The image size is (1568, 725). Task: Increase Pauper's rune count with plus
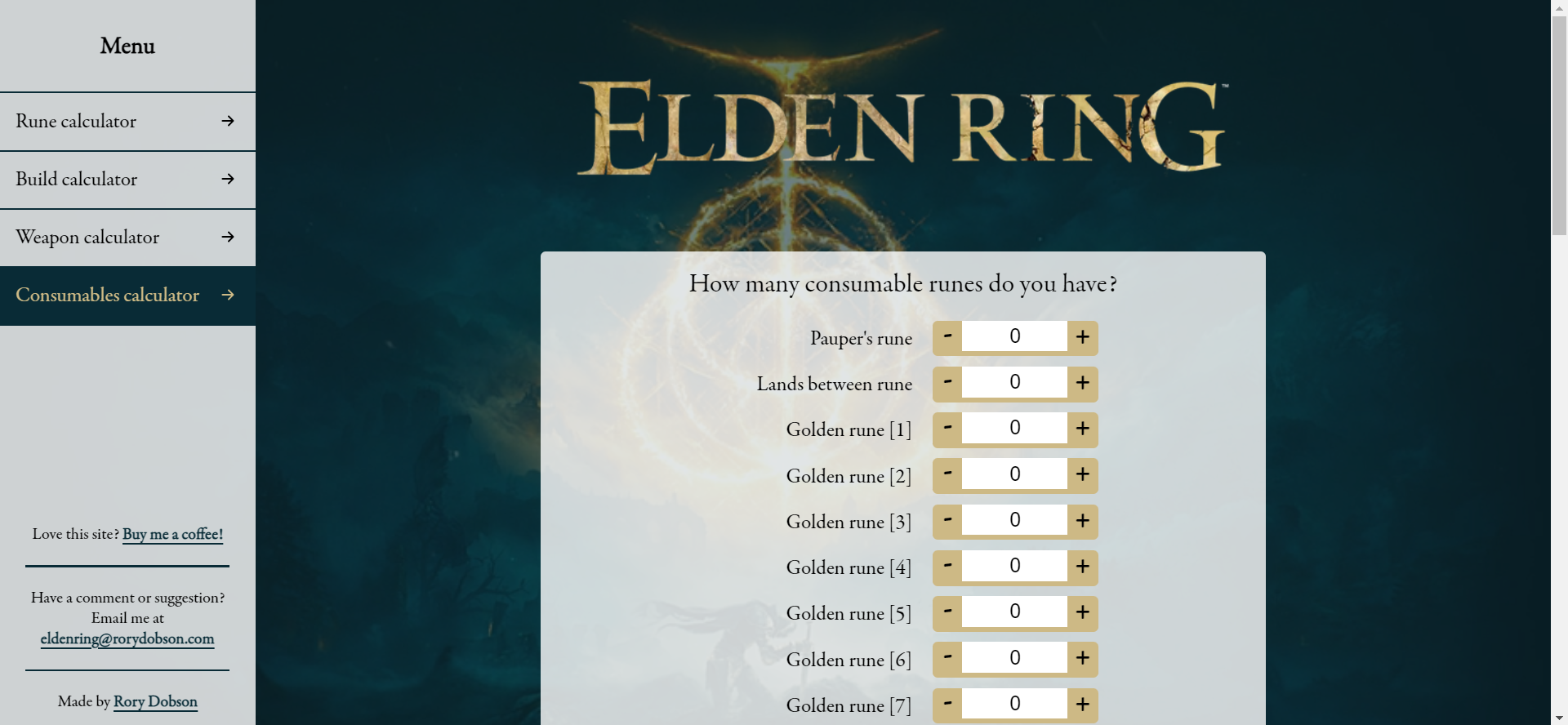pyautogui.click(x=1082, y=337)
